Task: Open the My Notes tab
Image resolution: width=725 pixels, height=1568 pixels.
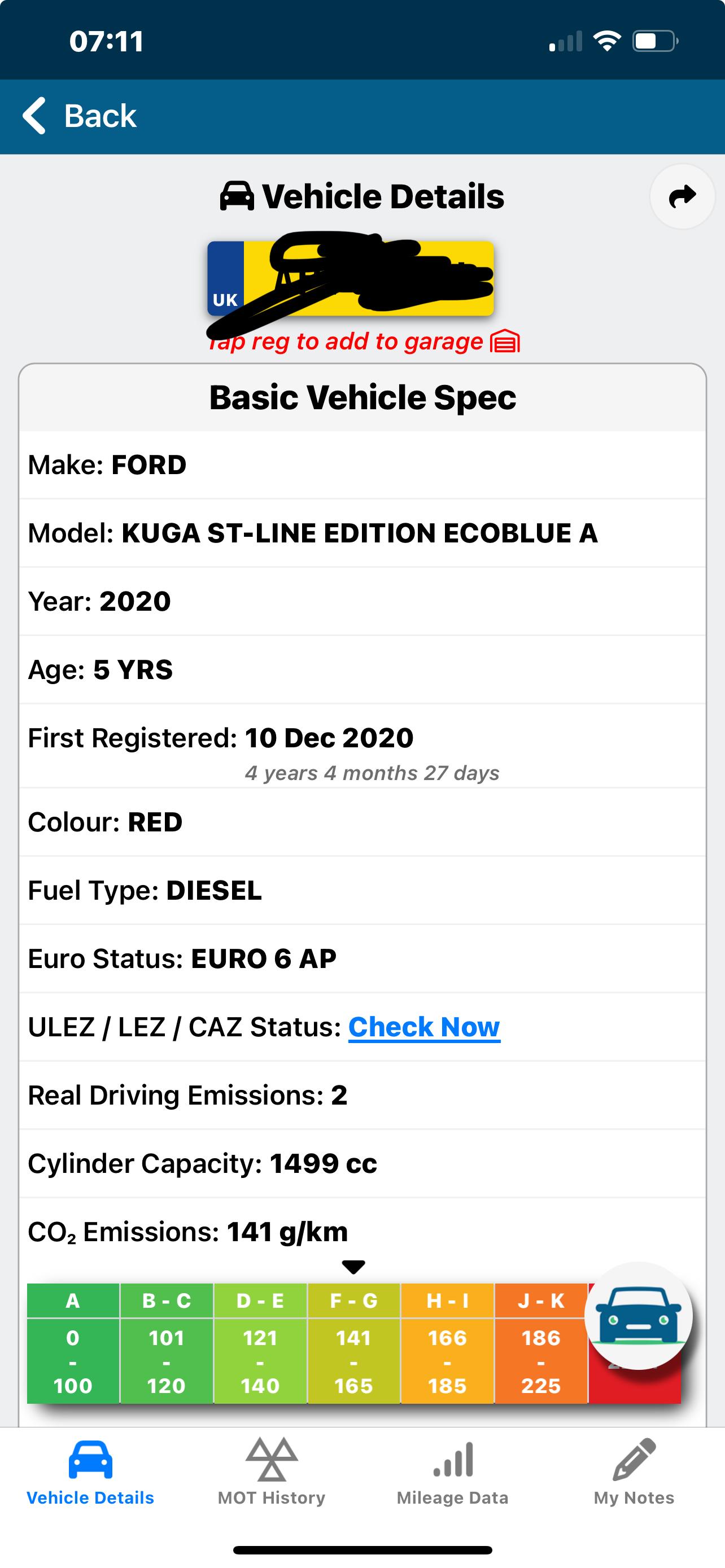Action: pos(634,1472)
